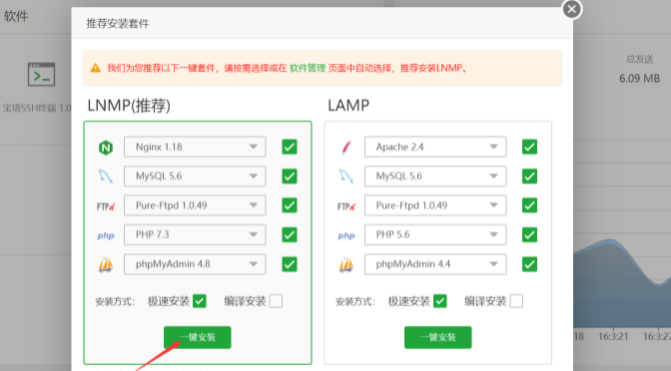Screen dimensions: 671x371
Task: Click the Nginx logo icon in LNMP
Action: 106,148
